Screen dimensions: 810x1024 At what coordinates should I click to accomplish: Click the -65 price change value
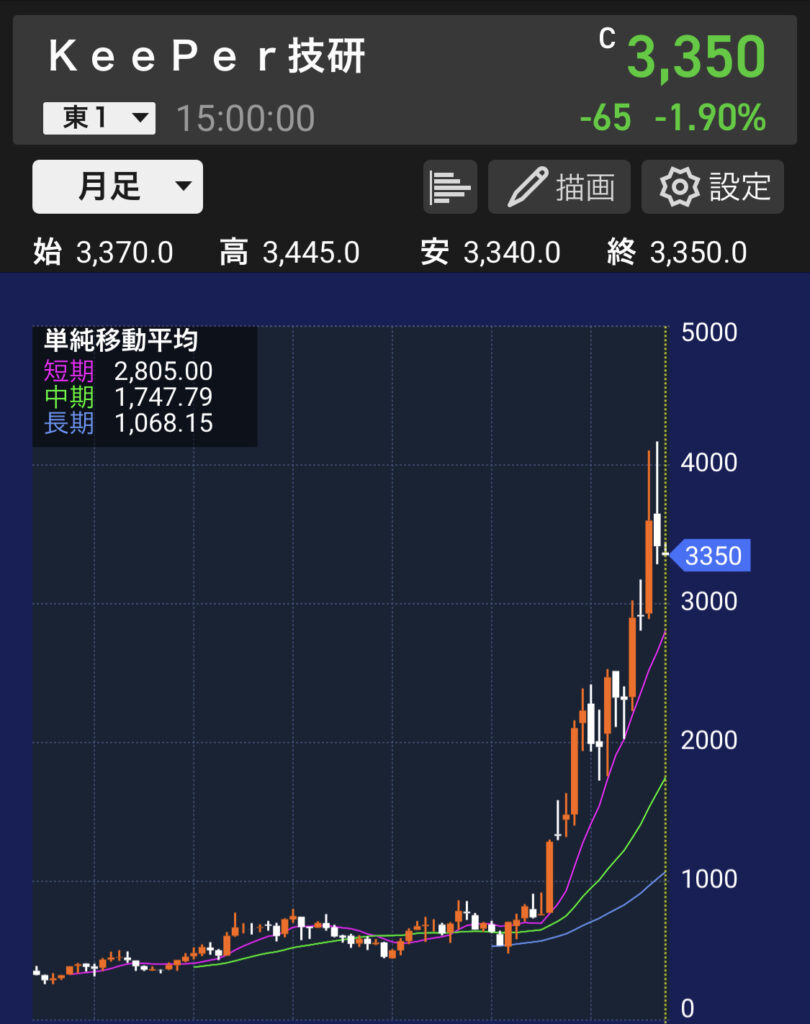[606, 118]
